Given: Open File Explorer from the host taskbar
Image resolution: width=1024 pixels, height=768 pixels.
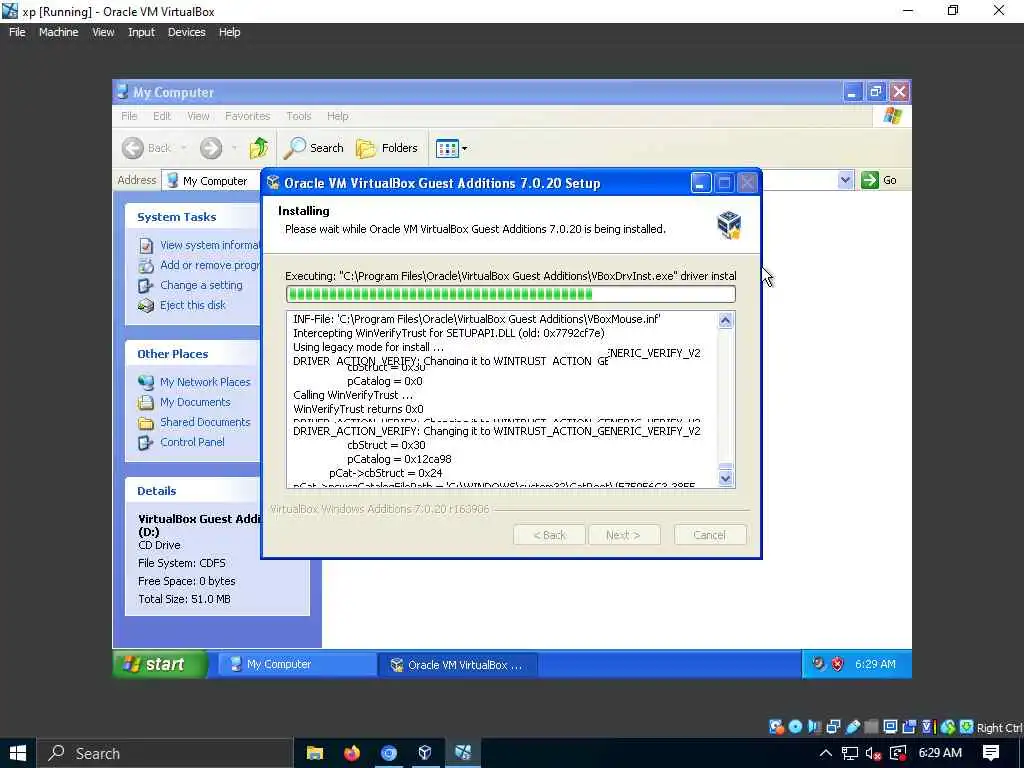Looking at the screenshot, I should 315,753.
